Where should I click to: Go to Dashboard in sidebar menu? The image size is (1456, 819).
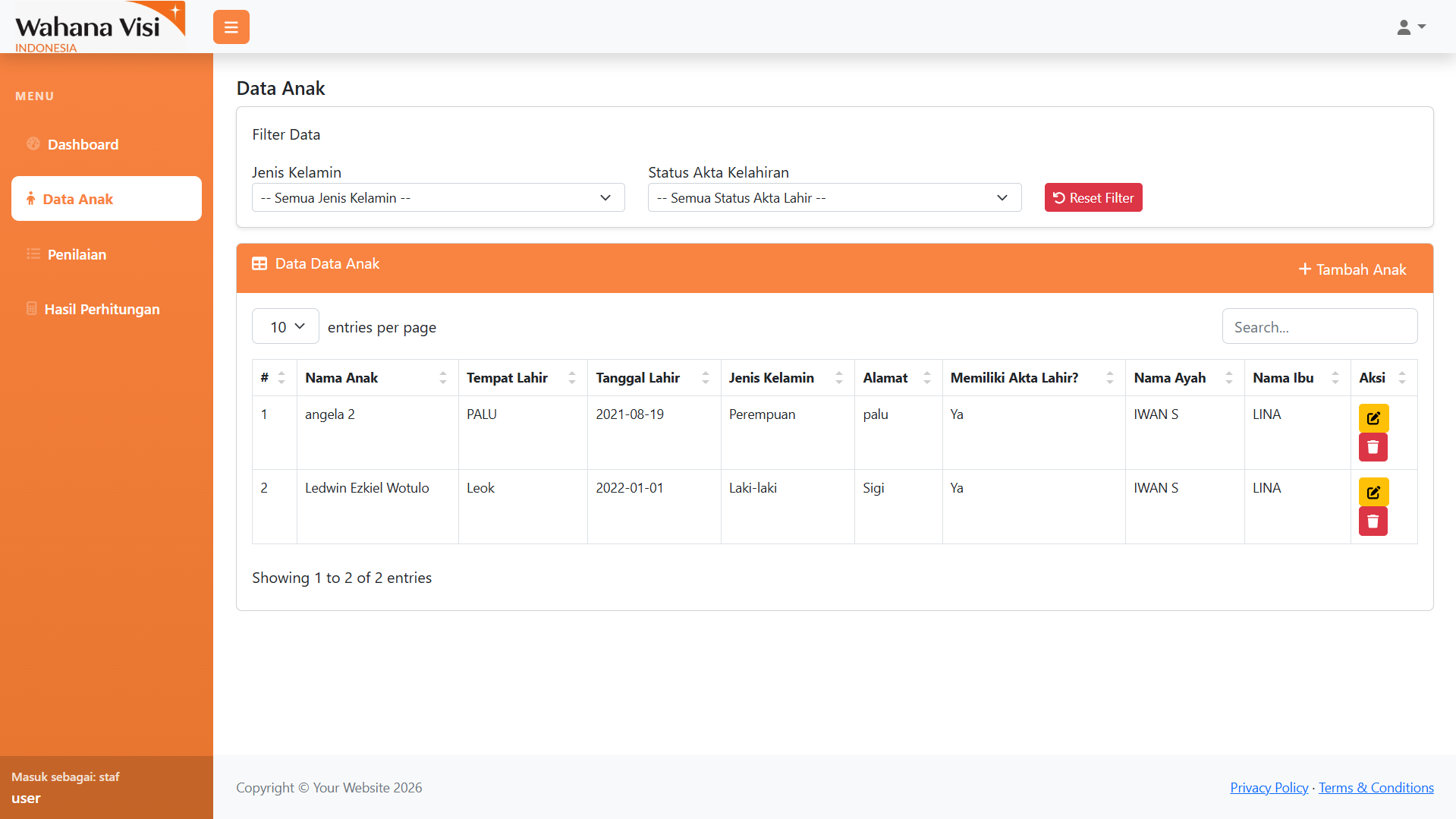[x=83, y=144]
